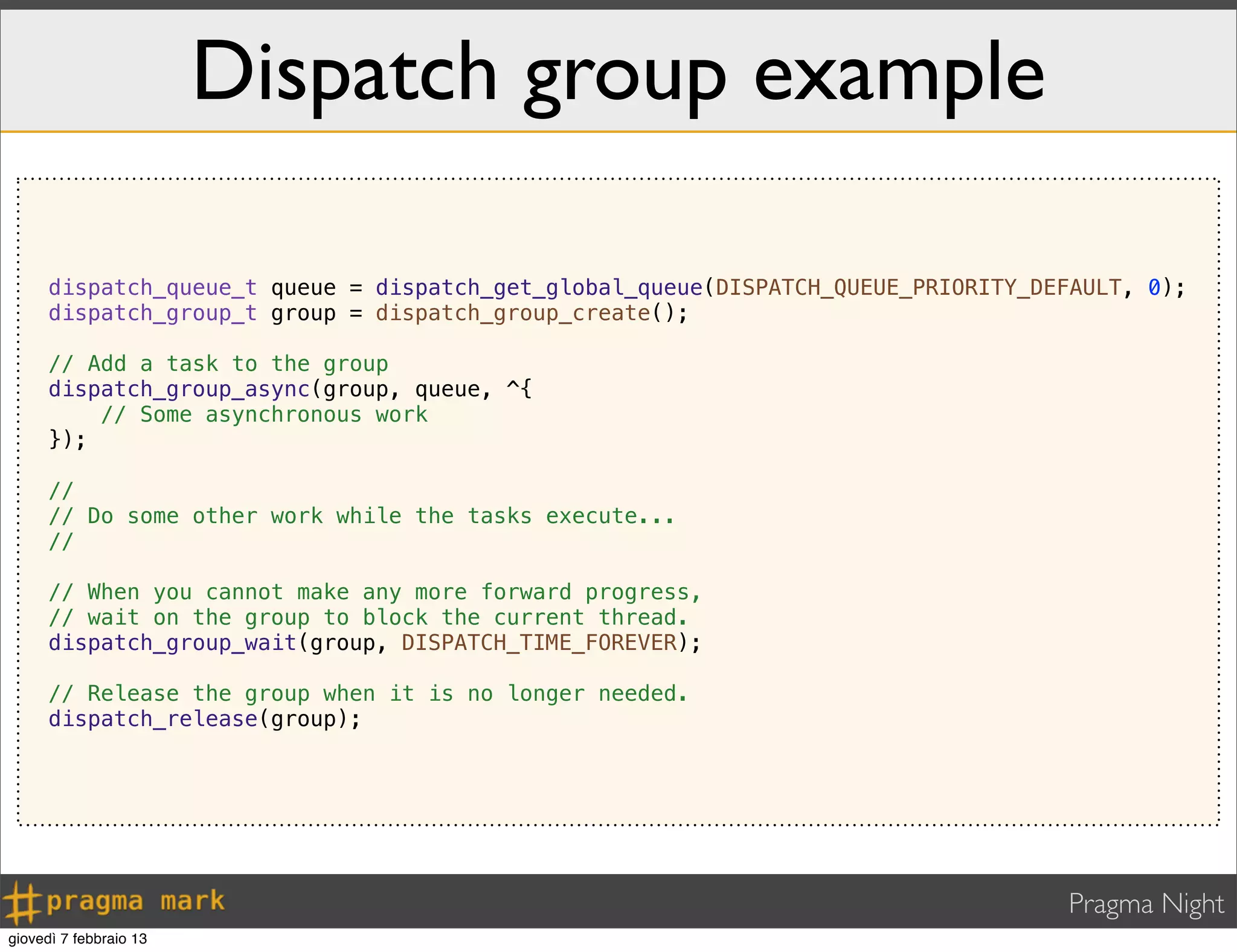Viewport: 1237px width, 952px height.
Task: Click comment '// Some asynchronous work'
Action: tap(265, 414)
